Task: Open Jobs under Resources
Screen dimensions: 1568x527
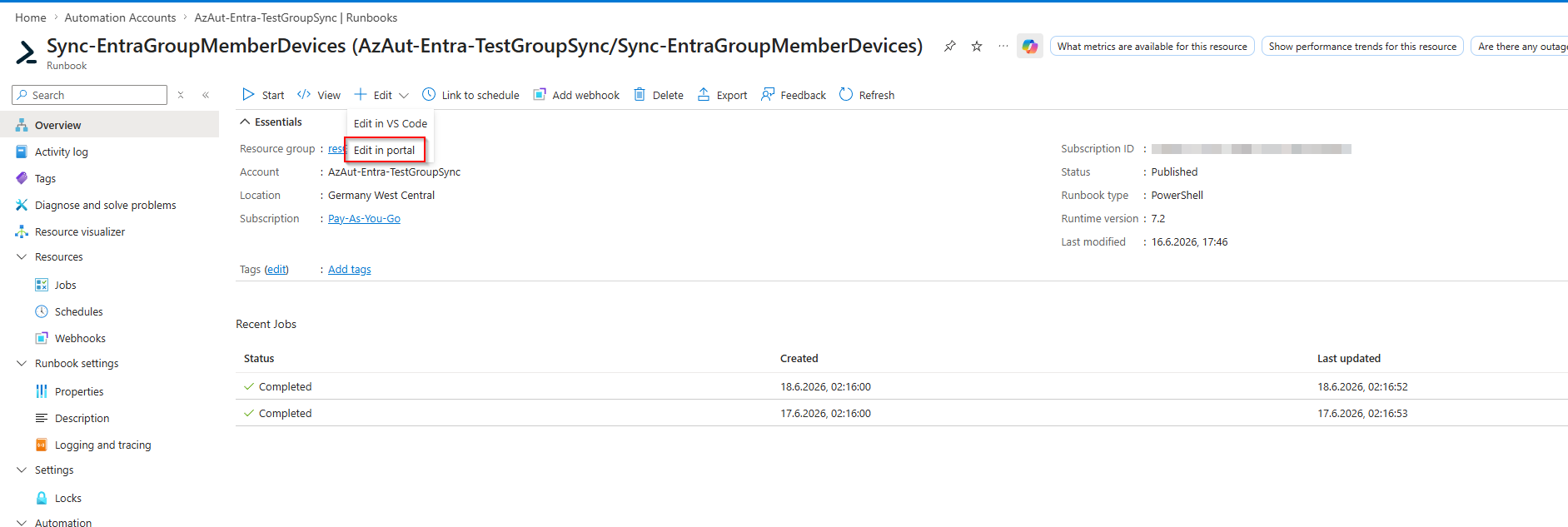Action: 65,285
